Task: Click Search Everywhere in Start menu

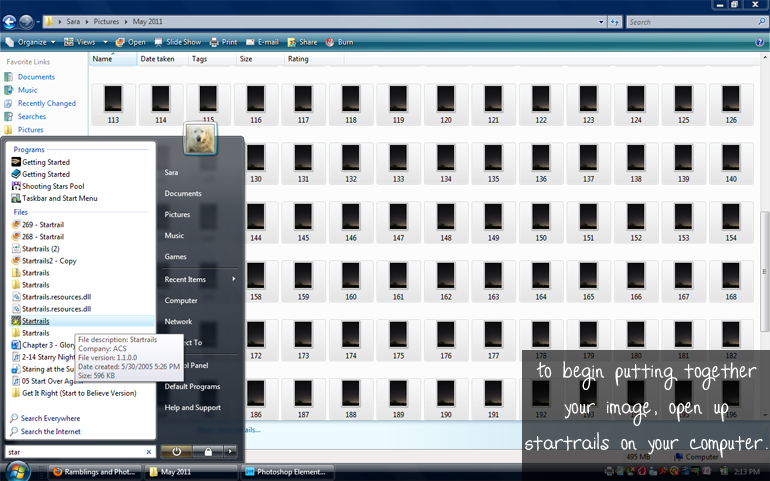Action: [45, 418]
